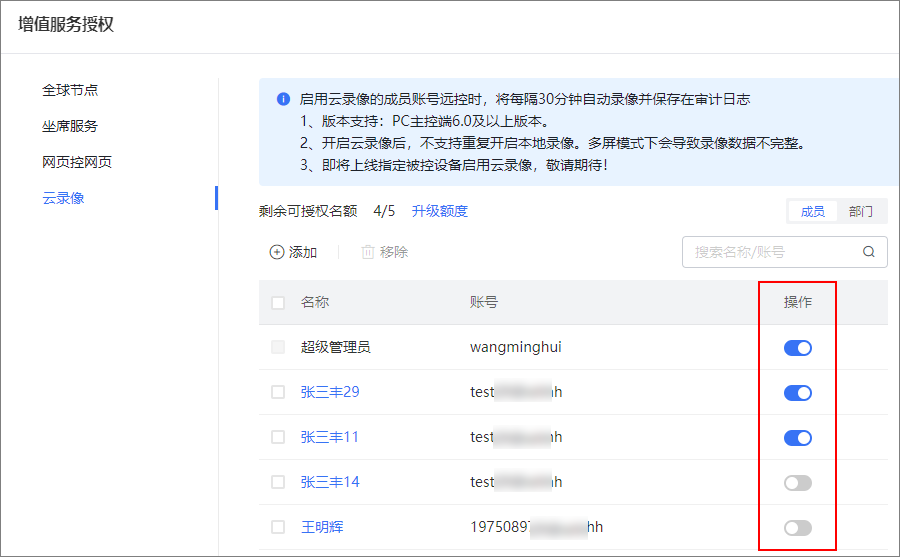This screenshot has width=900, height=557.
Task: Click the 升级额度 link
Action: [440, 211]
